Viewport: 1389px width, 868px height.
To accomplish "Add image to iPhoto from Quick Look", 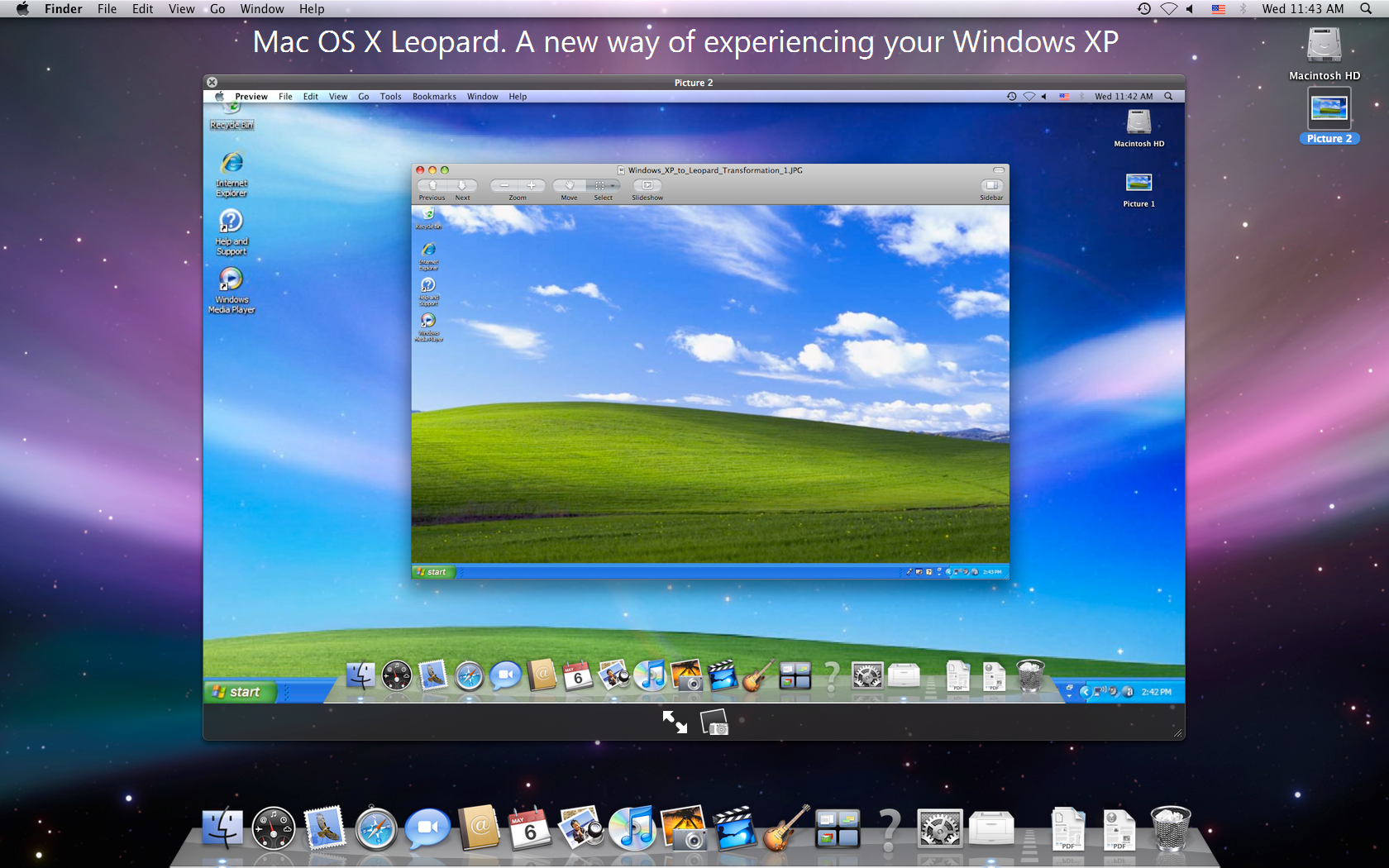I will (715, 723).
